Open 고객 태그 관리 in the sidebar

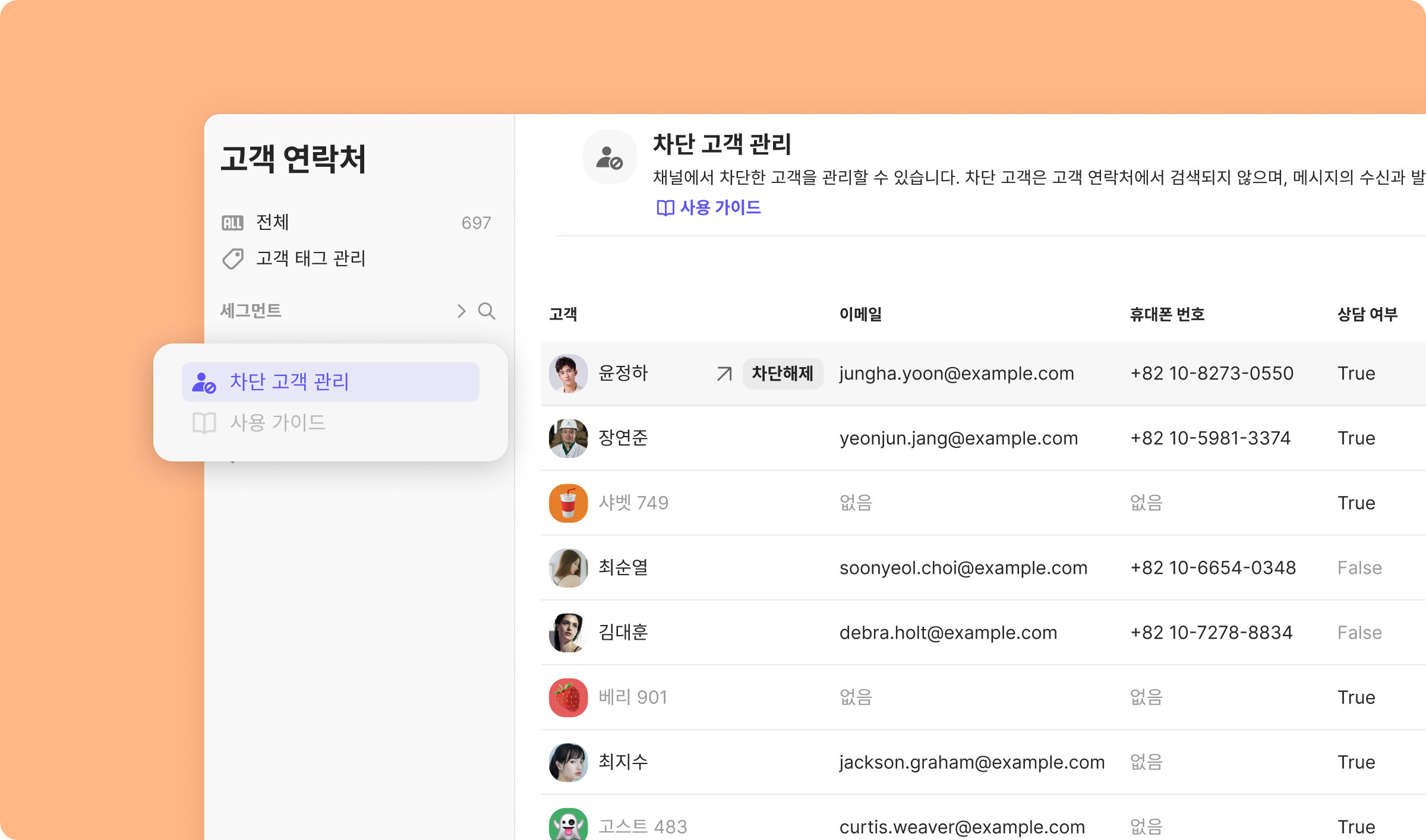click(x=310, y=259)
